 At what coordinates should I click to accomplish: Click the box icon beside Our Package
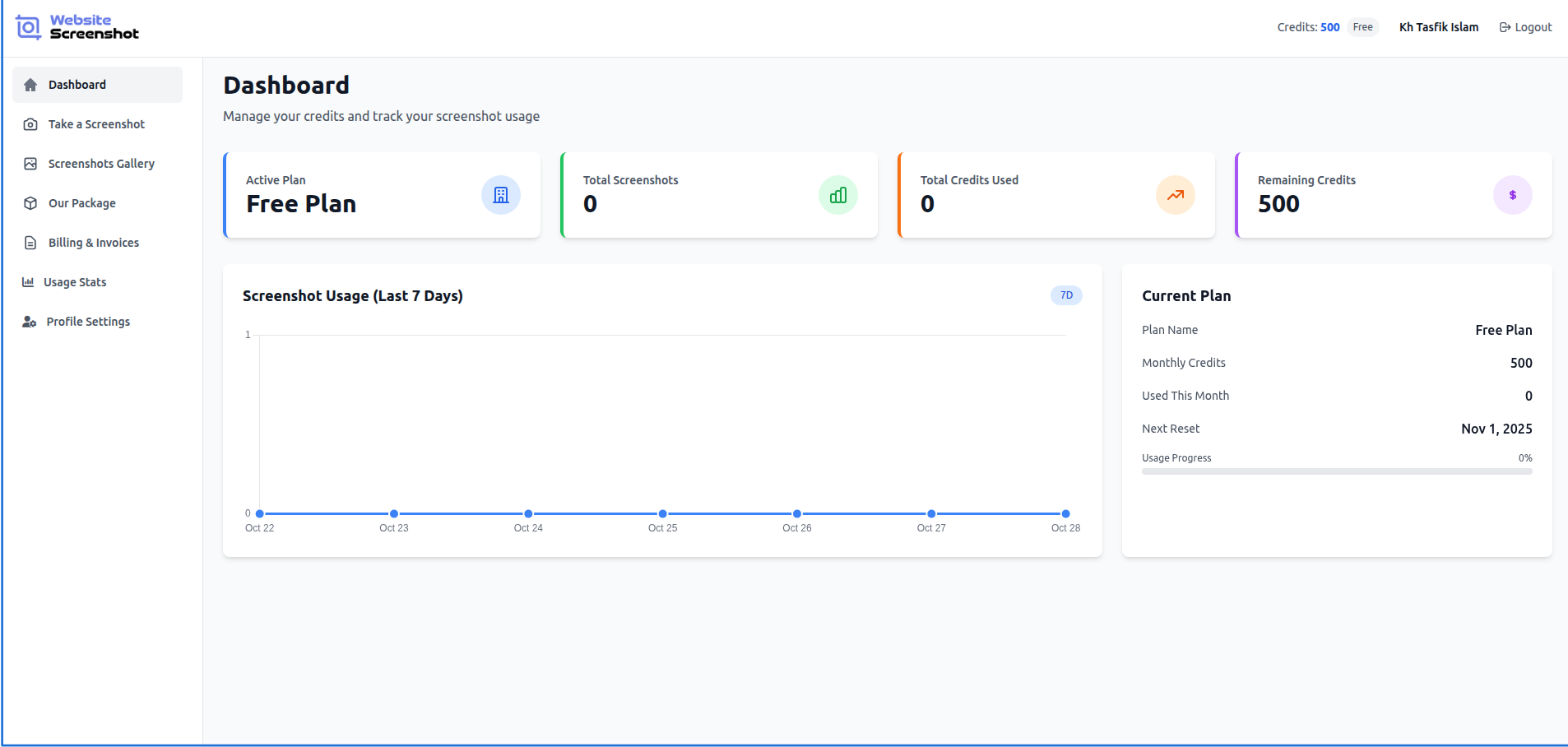pyautogui.click(x=30, y=203)
